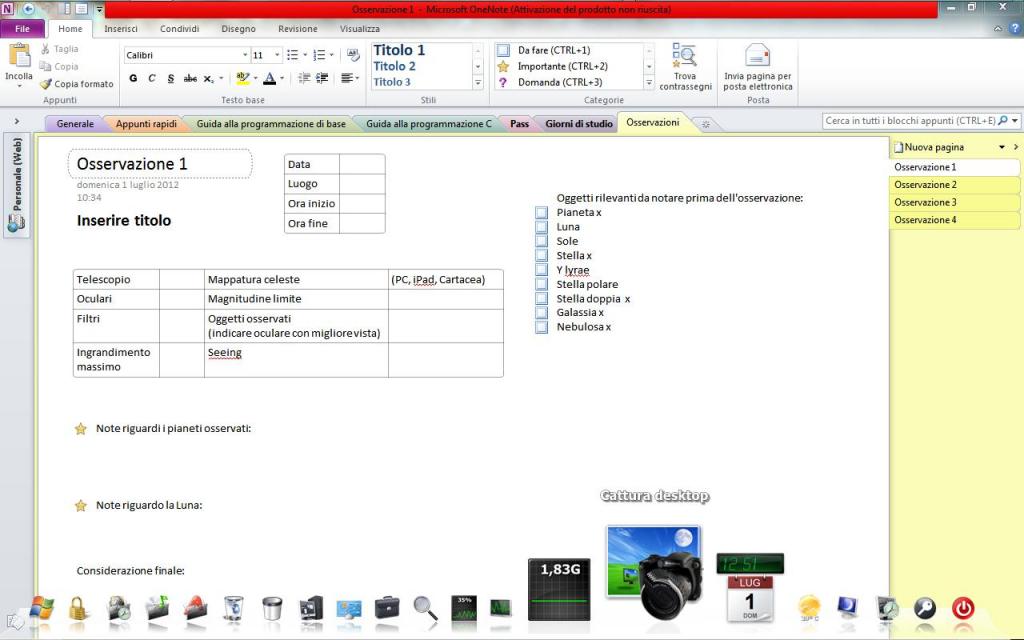Send page via Invia pagina per posta elettronica
The height and width of the screenshot is (640, 1024).
pos(758,67)
